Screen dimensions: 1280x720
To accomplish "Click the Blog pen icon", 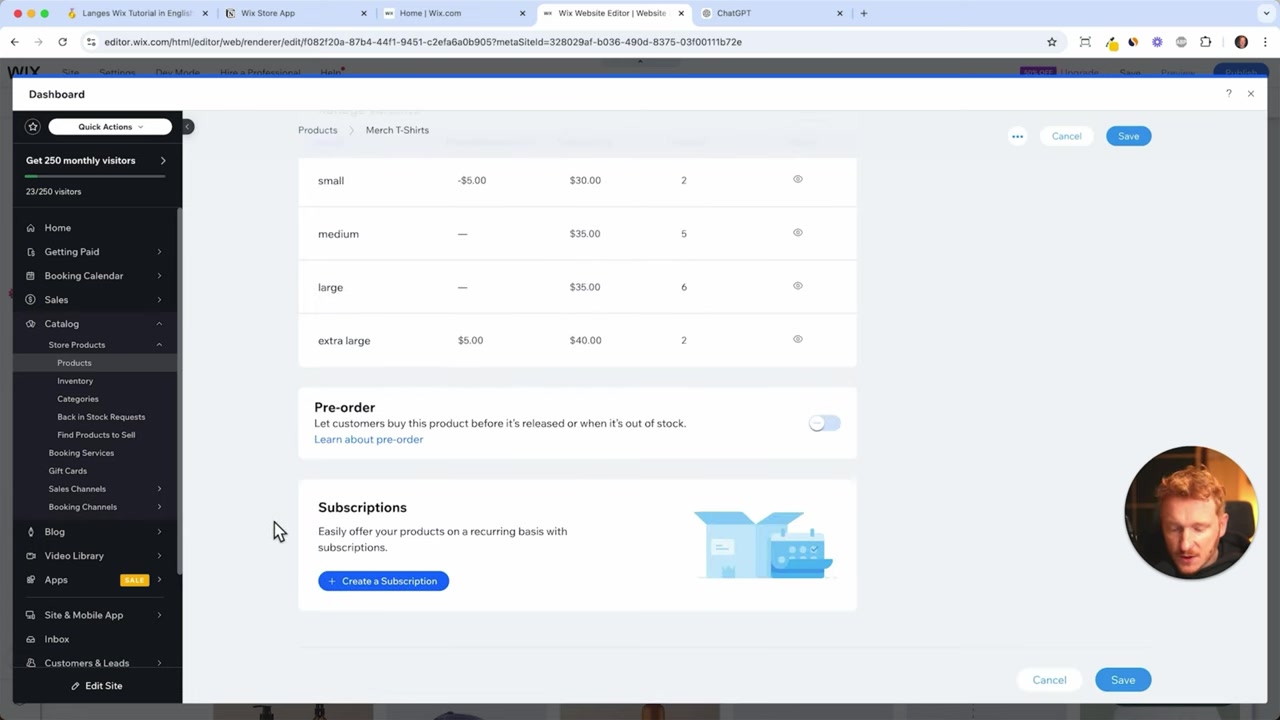I will [31, 532].
